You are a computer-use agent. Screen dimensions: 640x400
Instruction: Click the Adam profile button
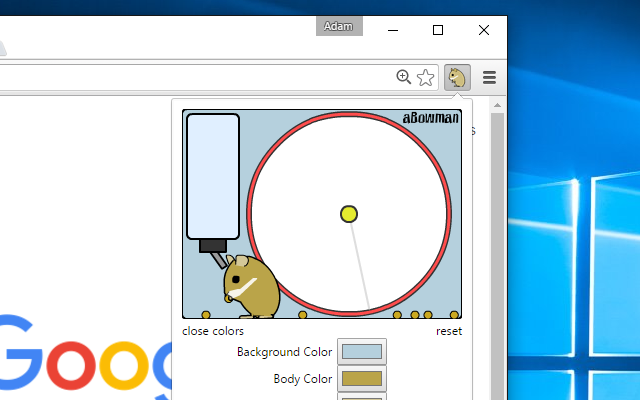(339, 26)
